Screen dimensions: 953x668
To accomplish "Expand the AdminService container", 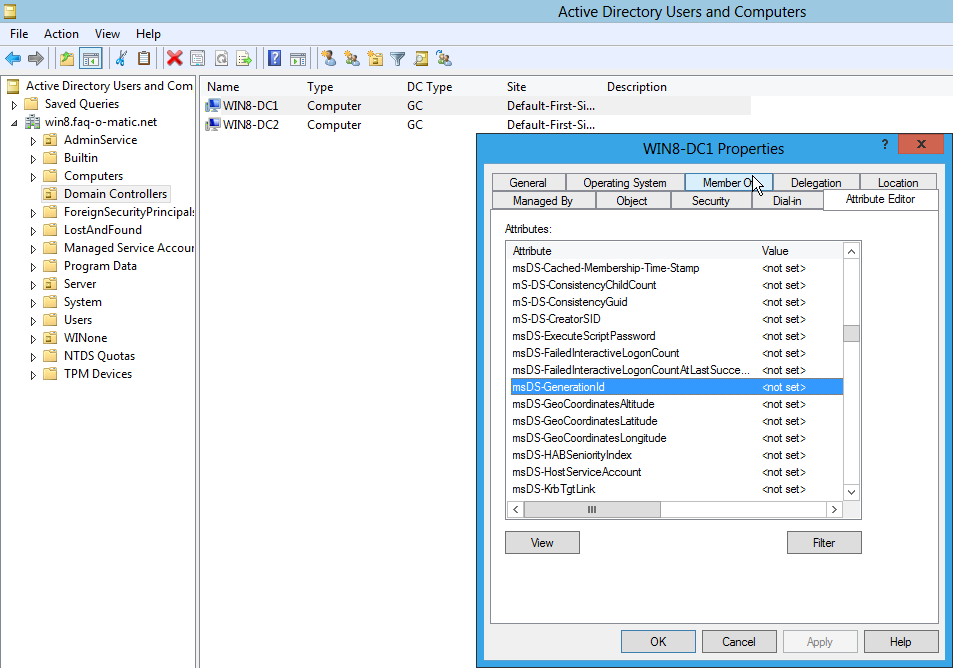I will 33,141.
